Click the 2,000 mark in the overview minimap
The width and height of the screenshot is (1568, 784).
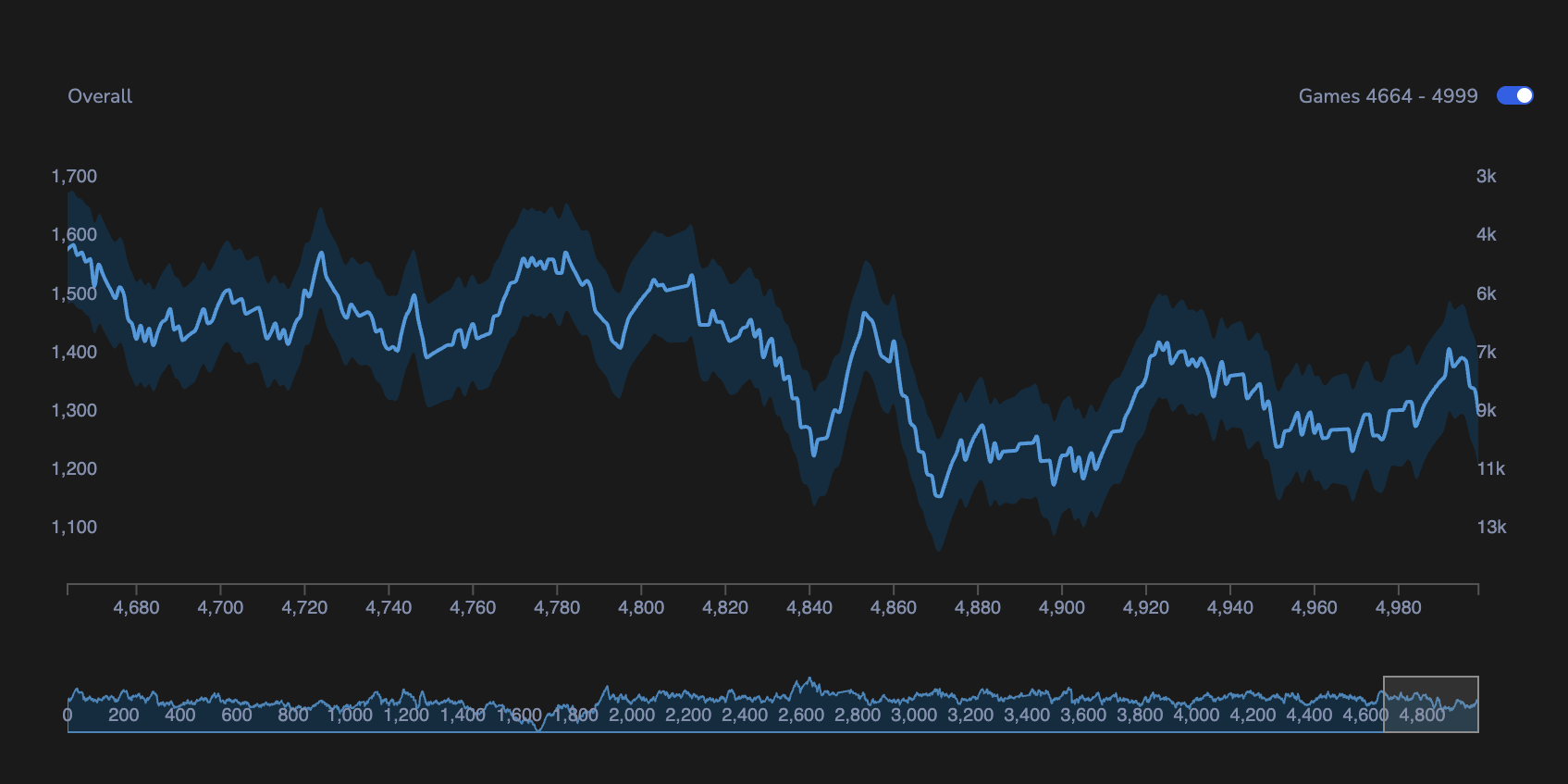(x=632, y=715)
